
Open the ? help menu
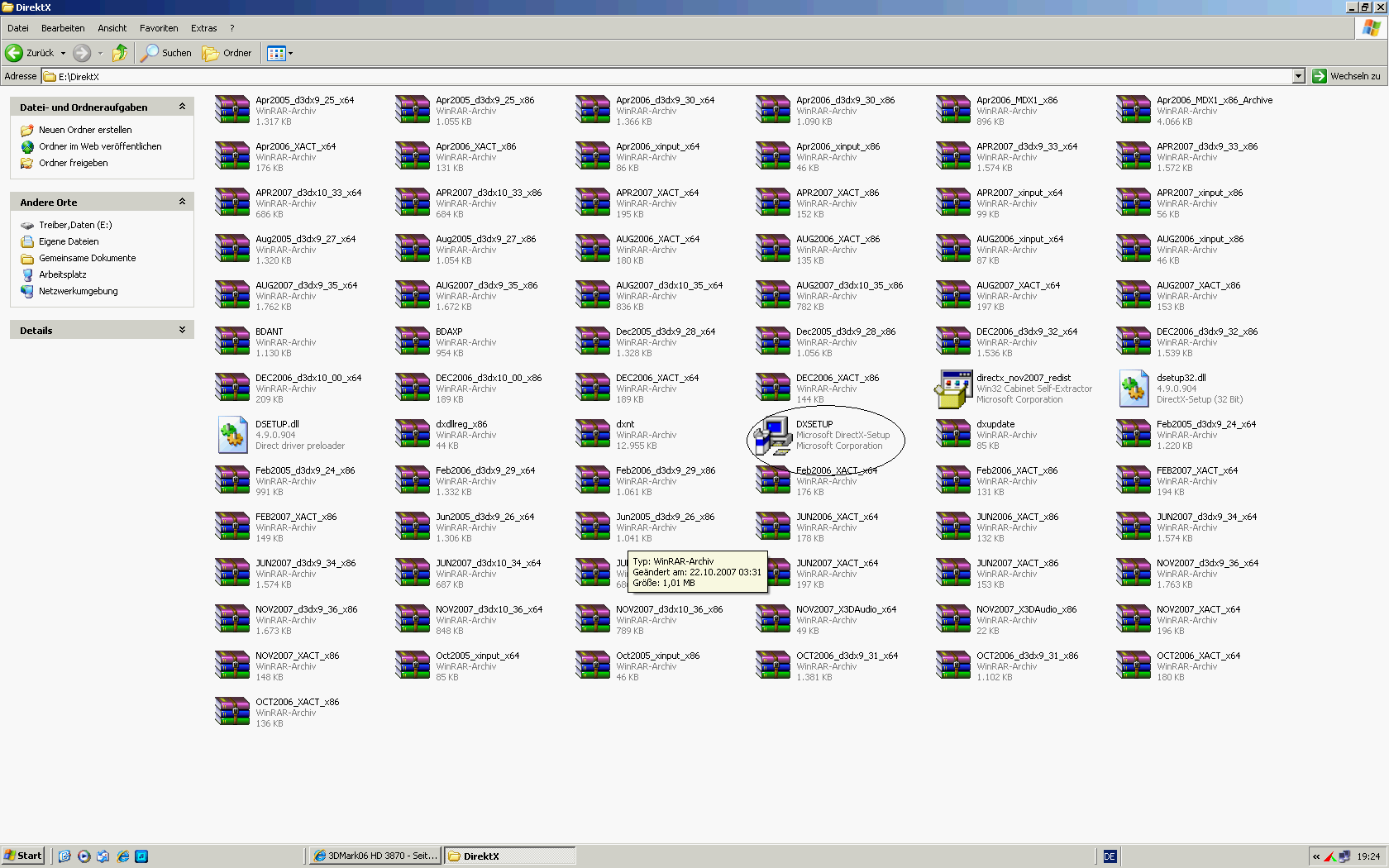click(x=232, y=28)
